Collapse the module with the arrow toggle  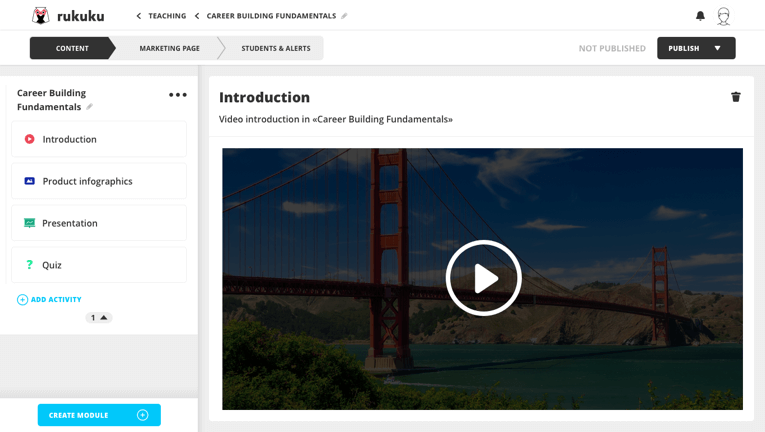pyautogui.click(x=103, y=318)
